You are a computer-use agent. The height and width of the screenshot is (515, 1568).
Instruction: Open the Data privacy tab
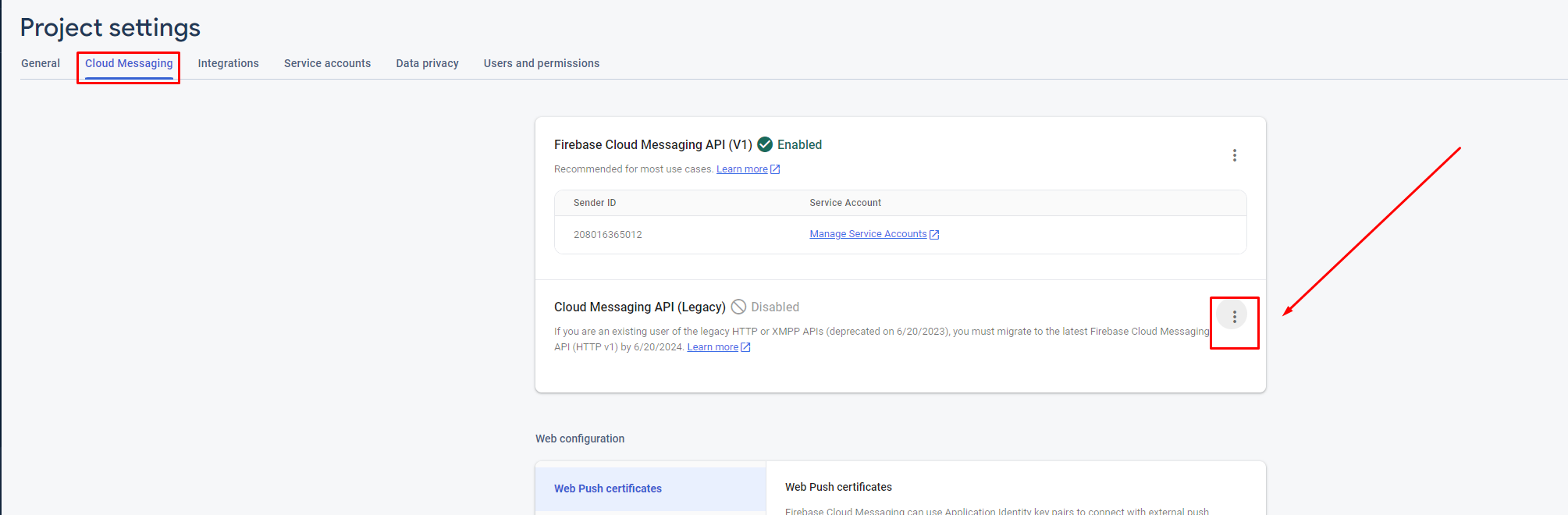(427, 63)
